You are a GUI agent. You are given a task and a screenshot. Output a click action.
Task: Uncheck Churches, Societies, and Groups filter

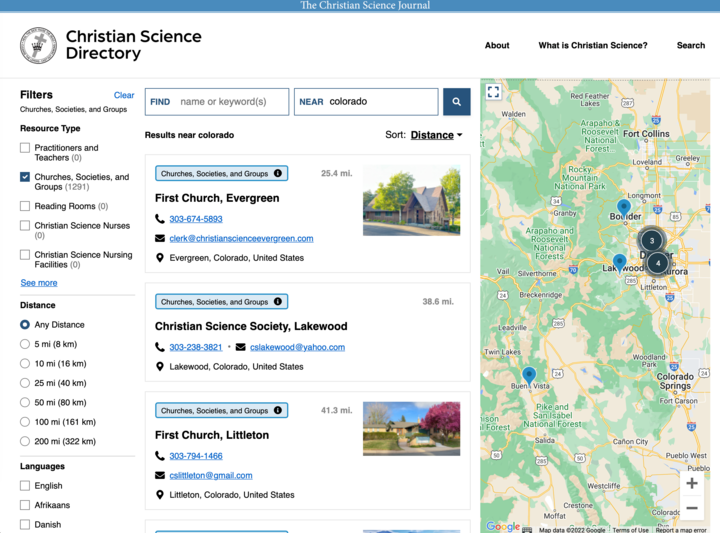pos(25,177)
